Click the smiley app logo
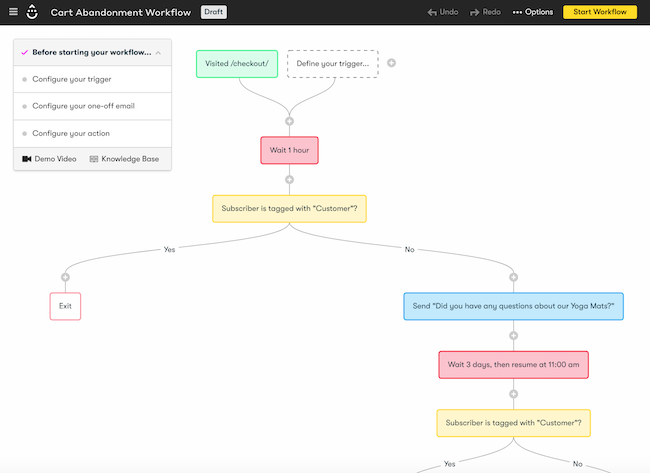Screen dimensions: 650x473 (32, 12)
